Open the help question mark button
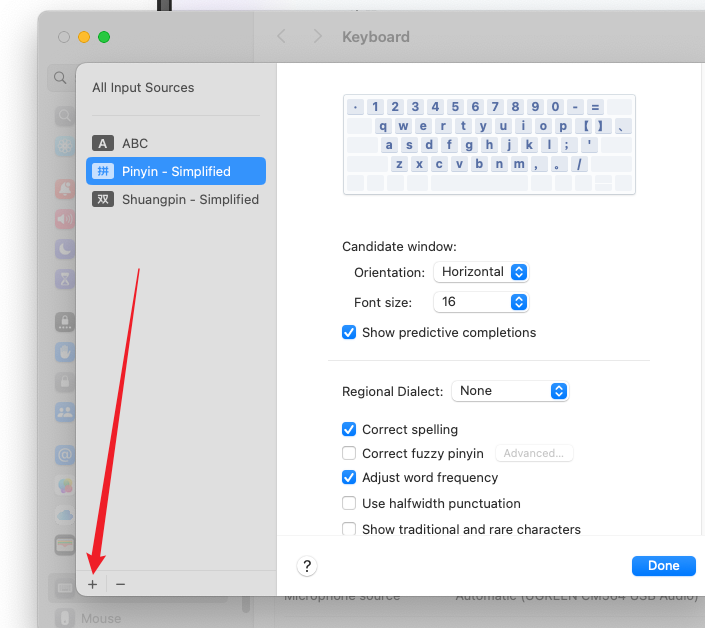 coord(307,566)
